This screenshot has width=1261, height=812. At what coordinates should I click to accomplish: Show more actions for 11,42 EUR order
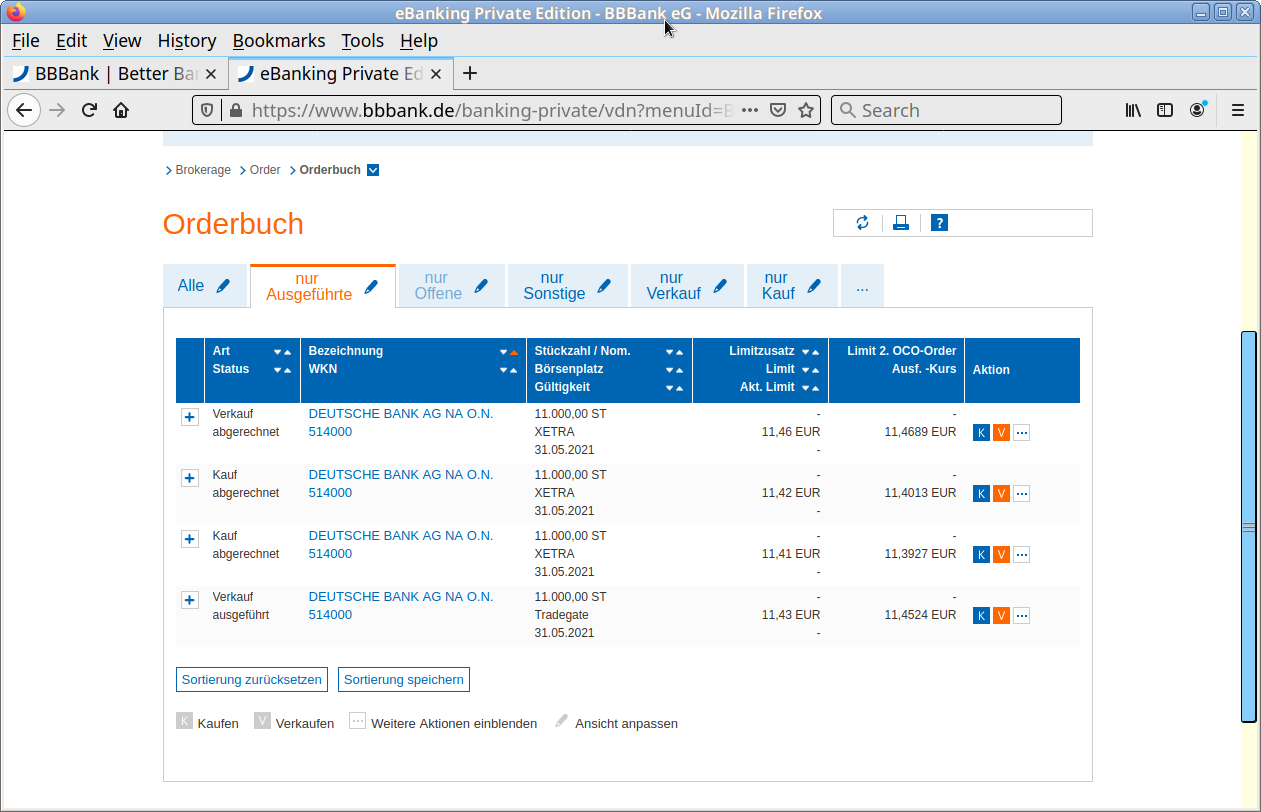[1021, 494]
